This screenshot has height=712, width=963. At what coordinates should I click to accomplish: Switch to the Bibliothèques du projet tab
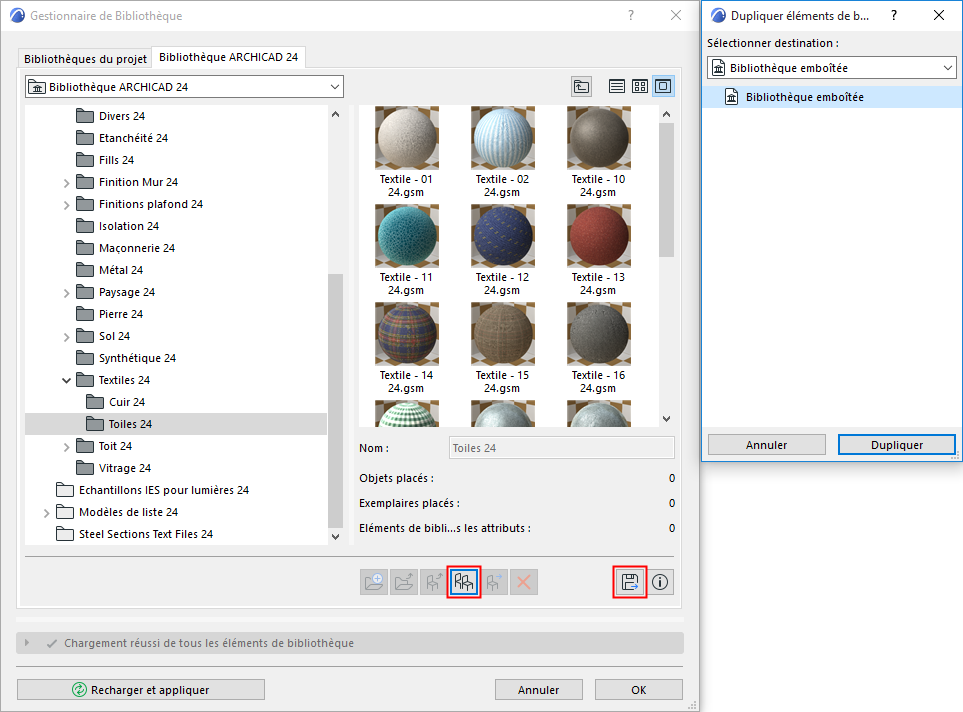(84, 58)
